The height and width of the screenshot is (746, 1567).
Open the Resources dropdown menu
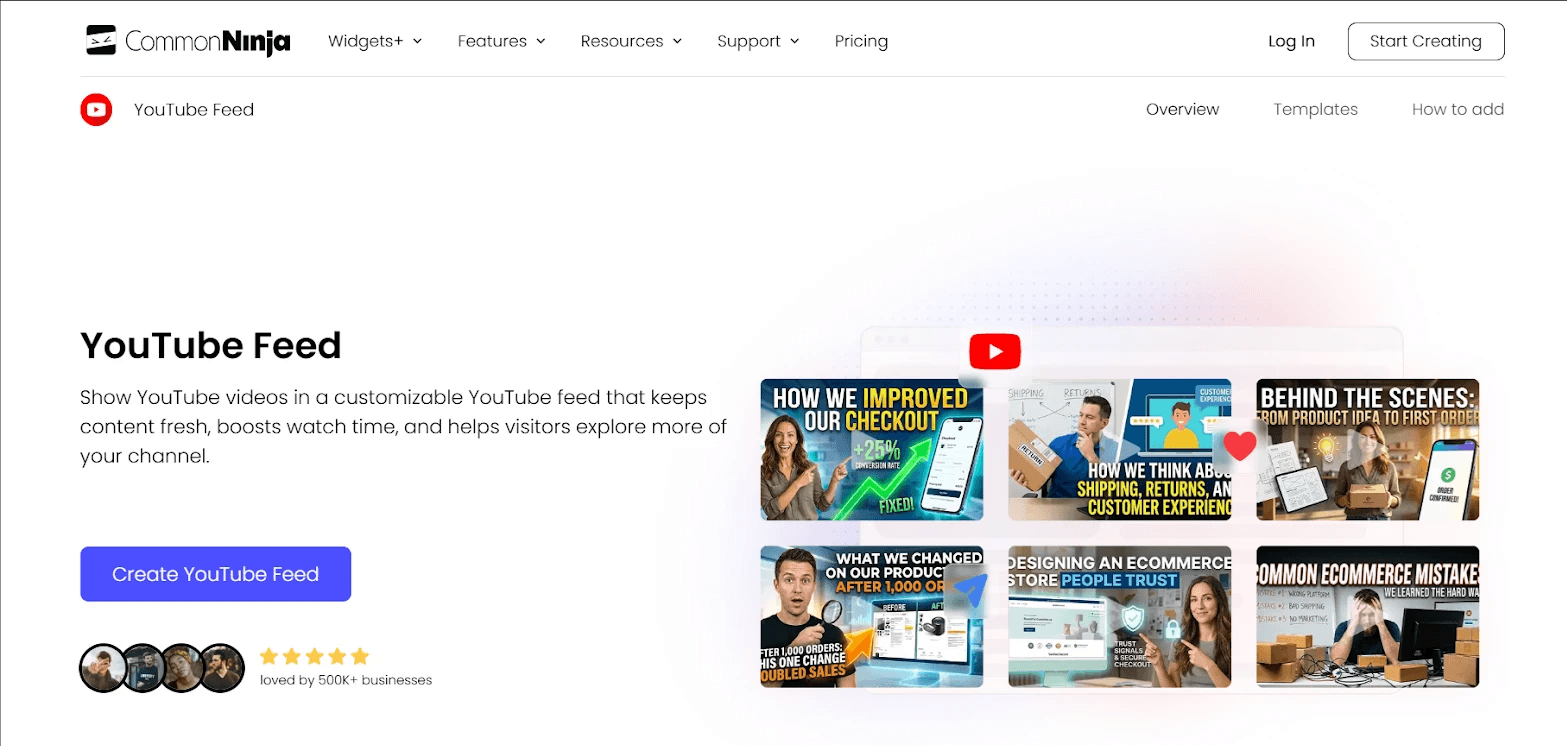tap(631, 41)
